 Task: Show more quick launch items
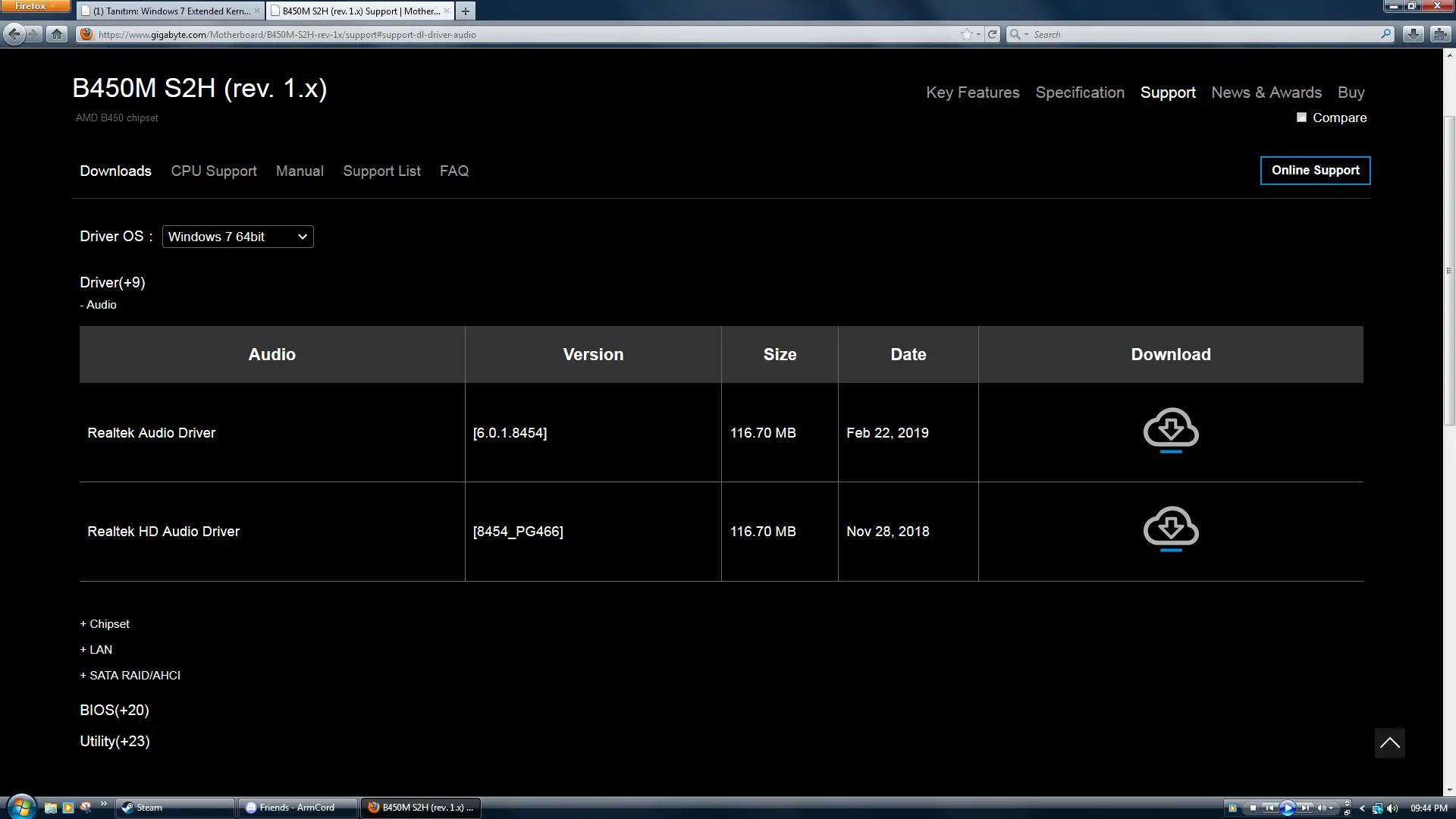(103, 804)
